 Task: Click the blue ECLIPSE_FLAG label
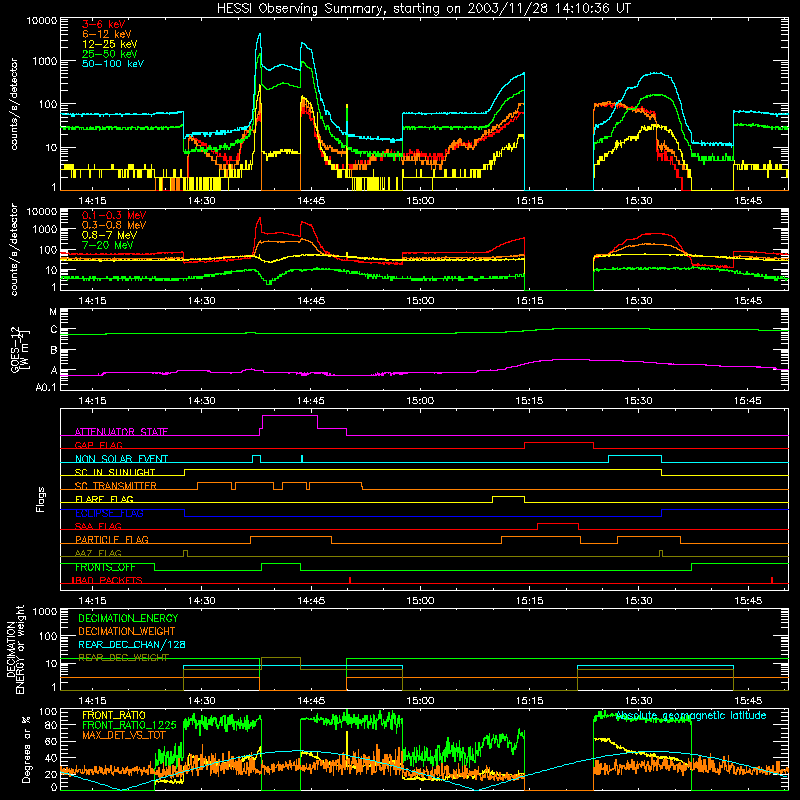pyautogui.click(x=109, y=513)
